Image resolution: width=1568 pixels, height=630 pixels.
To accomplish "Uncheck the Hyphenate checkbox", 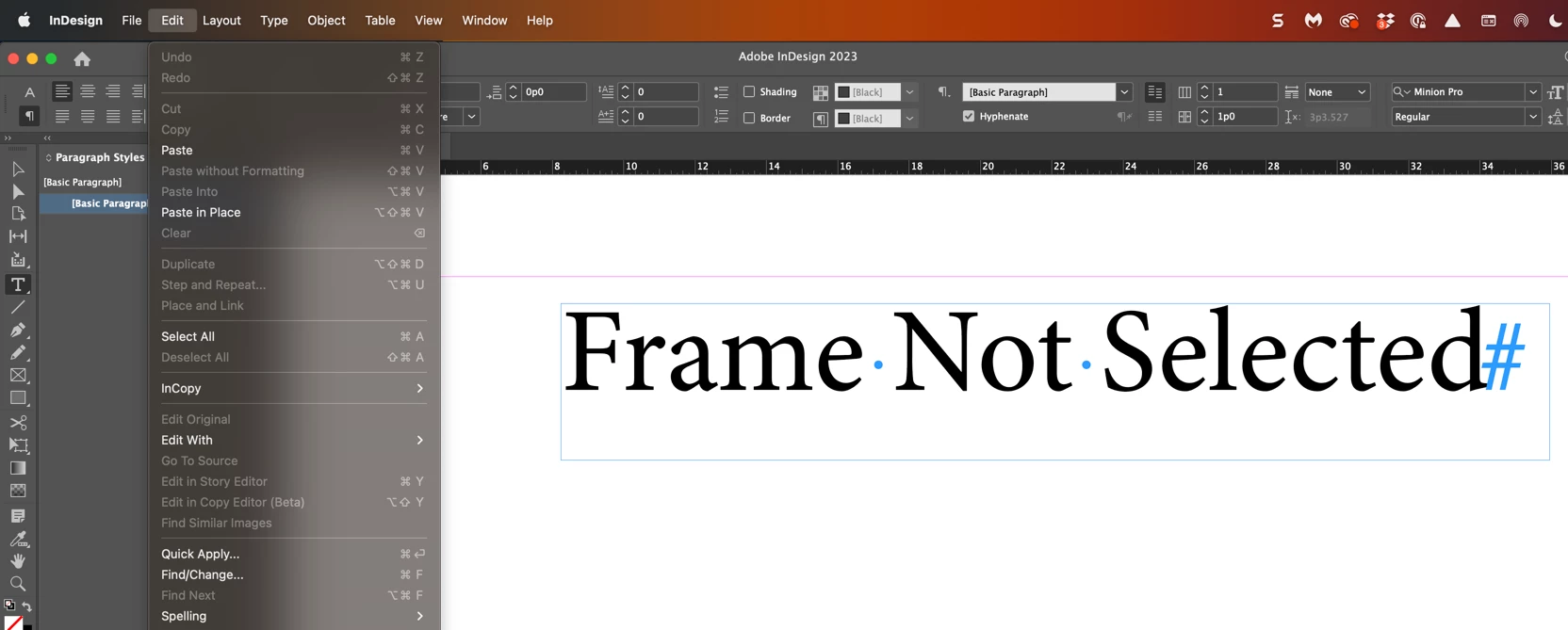I will [969, 116].
